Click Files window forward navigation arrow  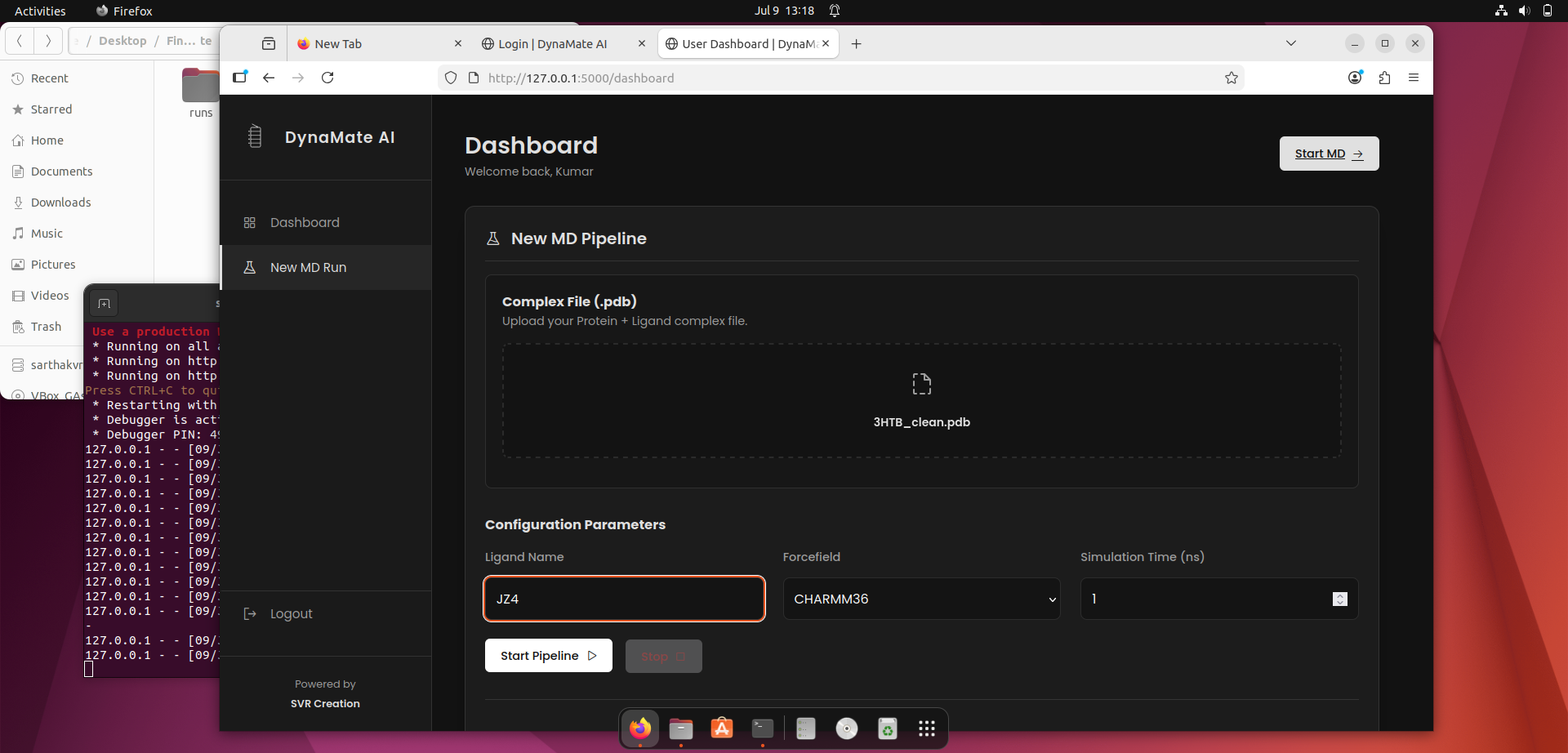pyautogui.click(x=48, y=40)
